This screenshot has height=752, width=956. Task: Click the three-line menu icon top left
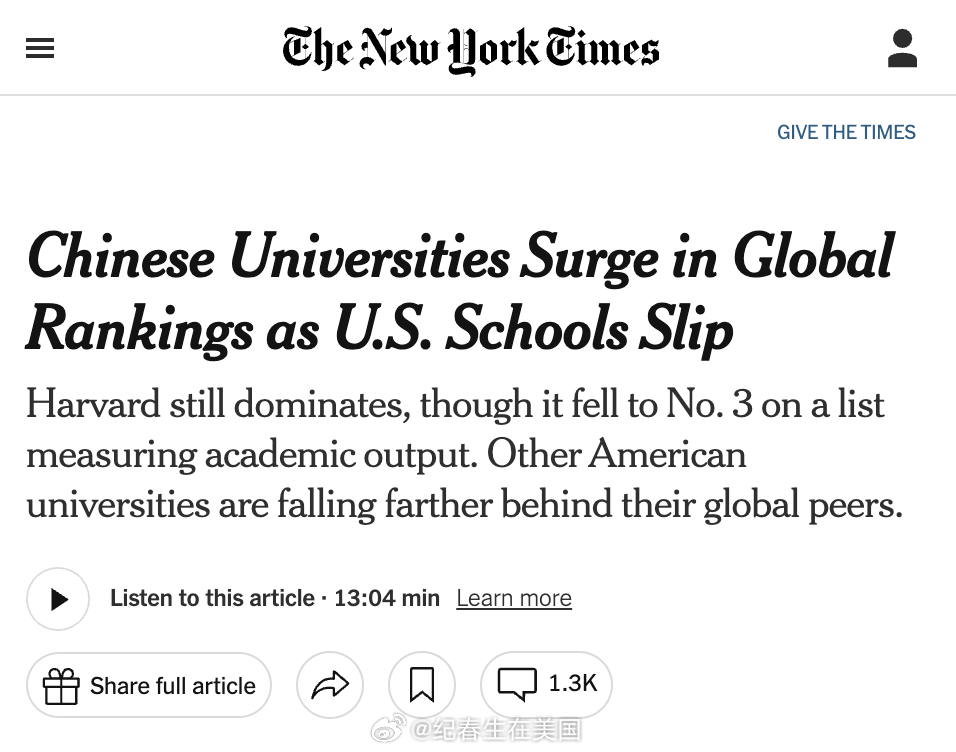40,47
